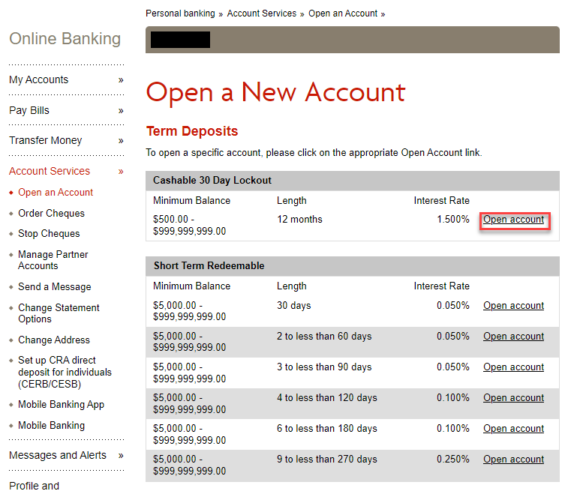Open account for 2 to less than 60 days
Image resolution: width=580 pixels, height=494 pixels.
tap(513, 336)
